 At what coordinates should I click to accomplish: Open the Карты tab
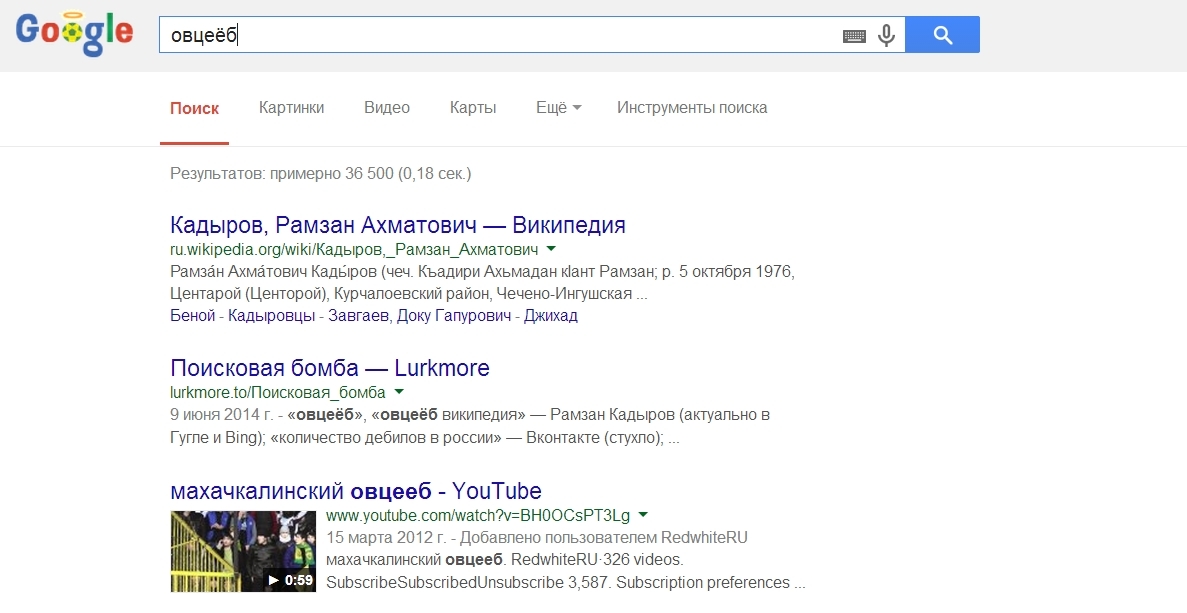click(473, 107)
